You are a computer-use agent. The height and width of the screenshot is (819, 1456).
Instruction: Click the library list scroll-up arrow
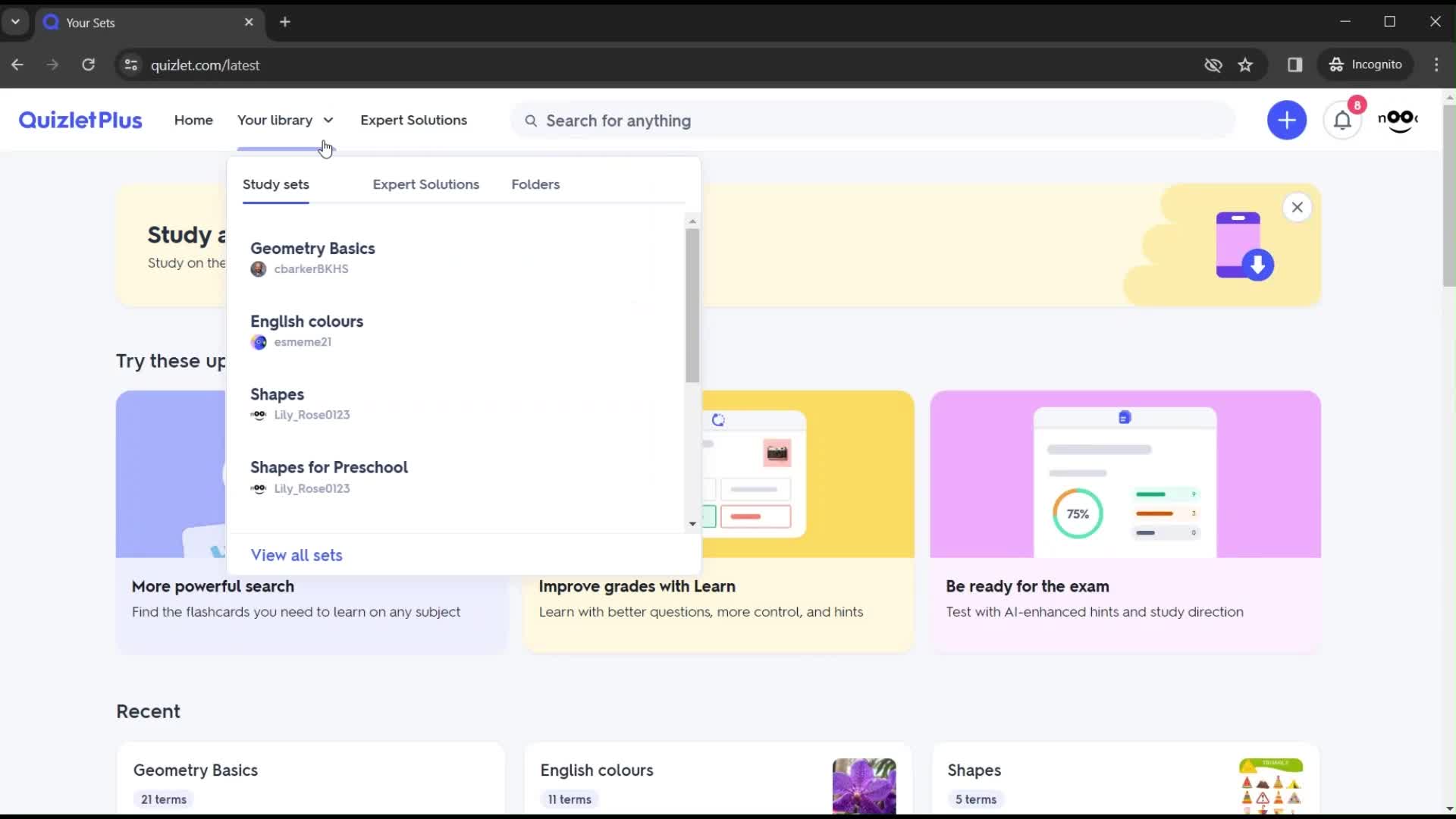pyautogui.click(x=692, y=221)
